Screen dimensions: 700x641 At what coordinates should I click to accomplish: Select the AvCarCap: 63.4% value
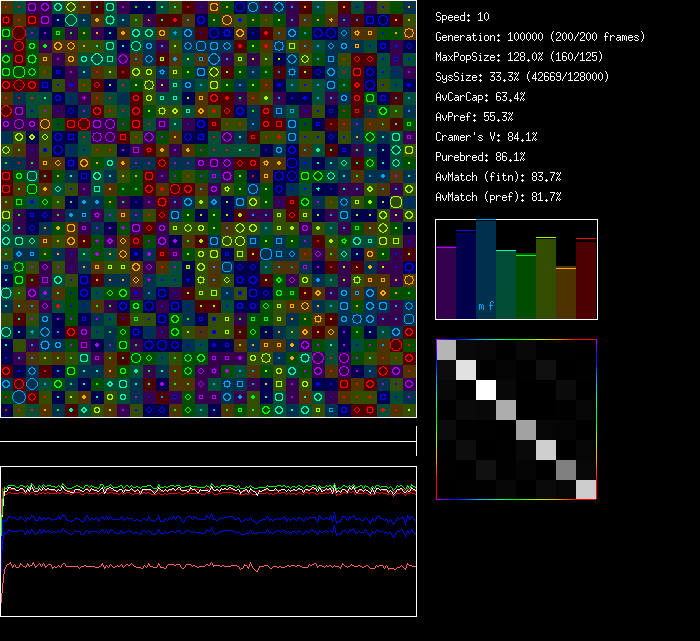[x=480, y=97]
